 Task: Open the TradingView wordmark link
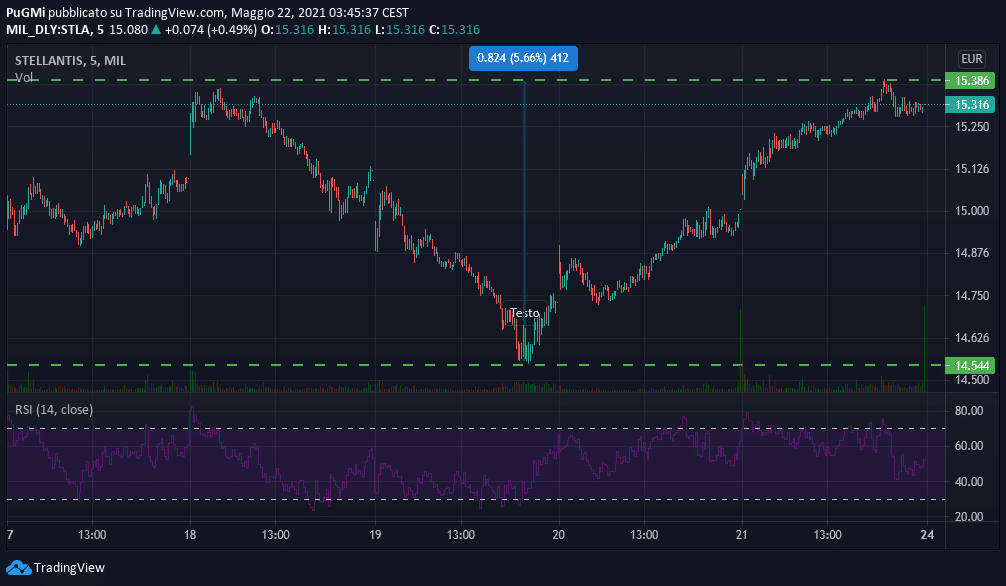(69, 567)
